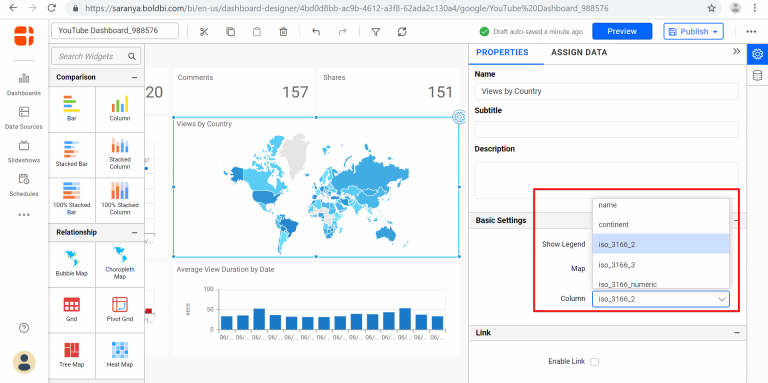Click the Delete trash toolbar icon
This screenshot has width=768, height=383.
point(283,32)
